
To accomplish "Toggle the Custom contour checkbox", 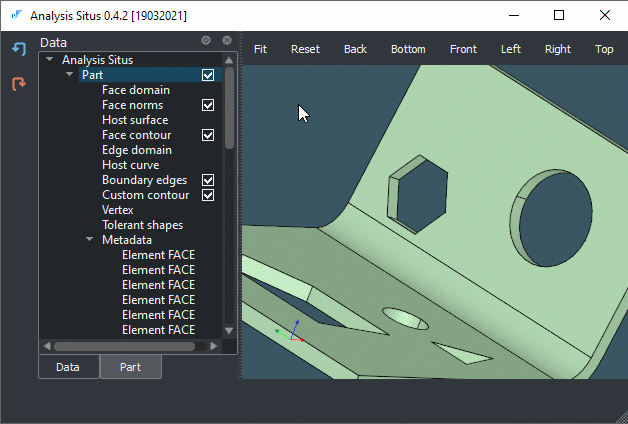I will click(208, 195).
